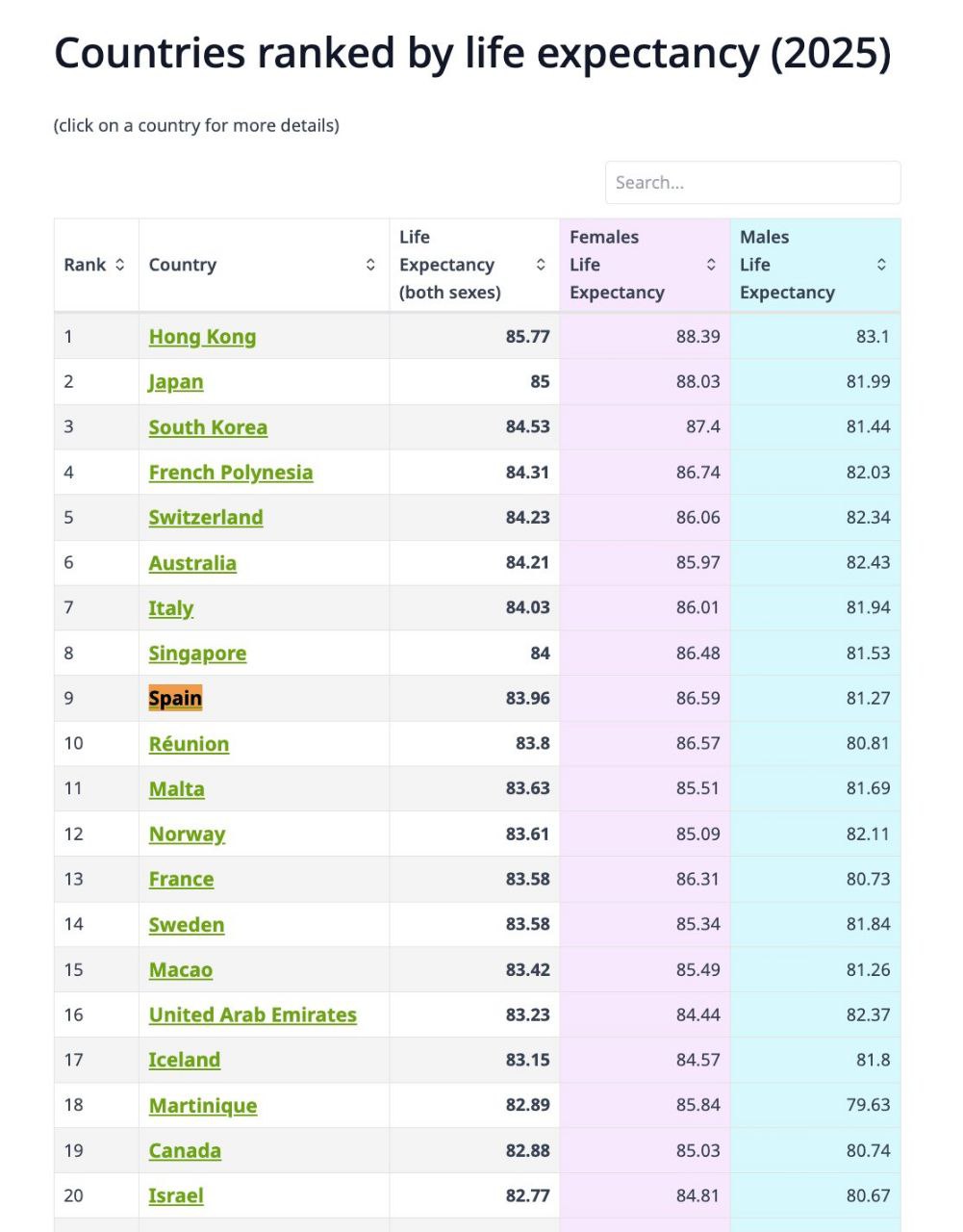Open French Polynesia country page
This screenshot has width=963, height=1232.
click(x=231, y=473)
